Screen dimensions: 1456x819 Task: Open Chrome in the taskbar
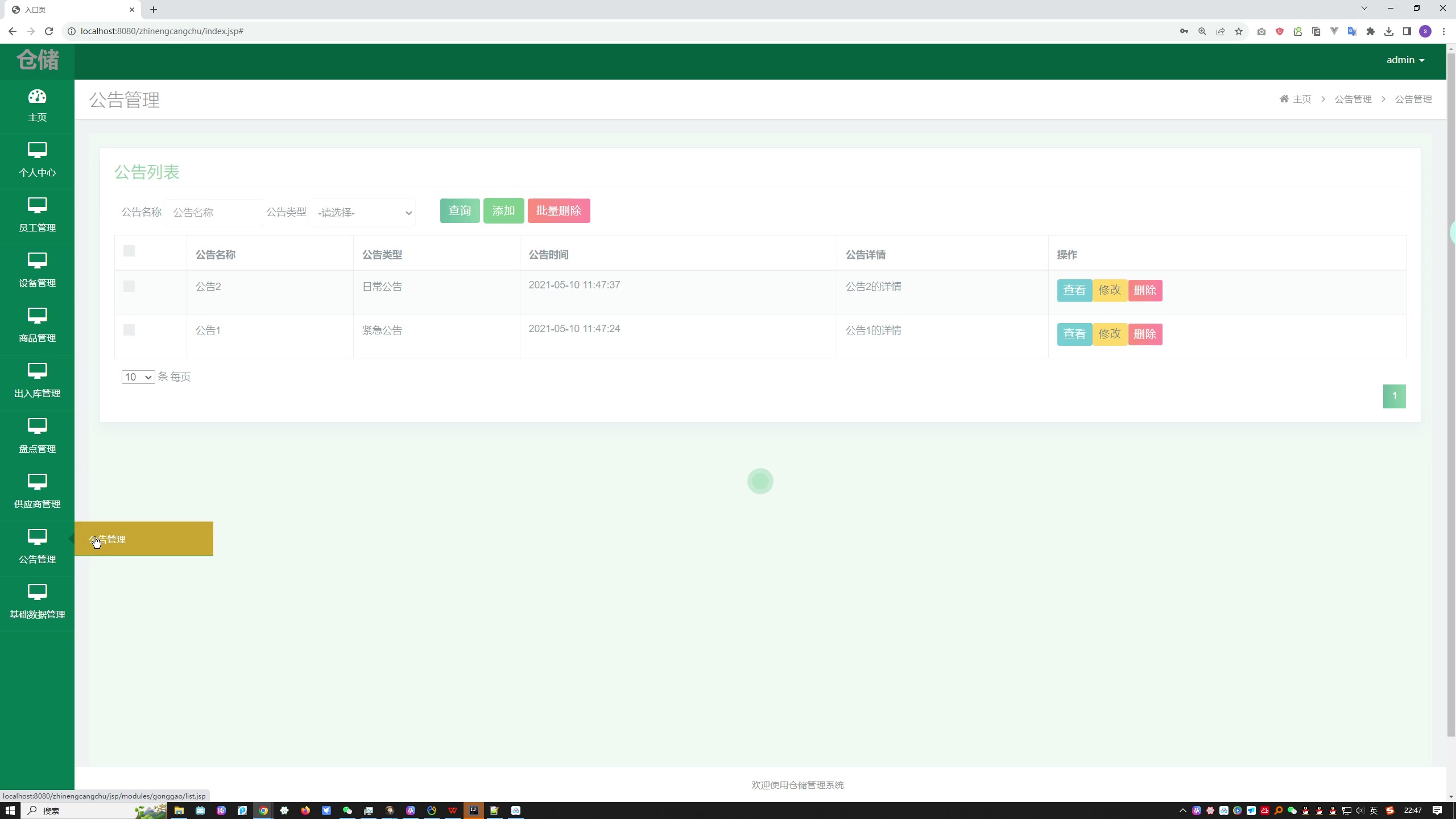pos(263,810)
